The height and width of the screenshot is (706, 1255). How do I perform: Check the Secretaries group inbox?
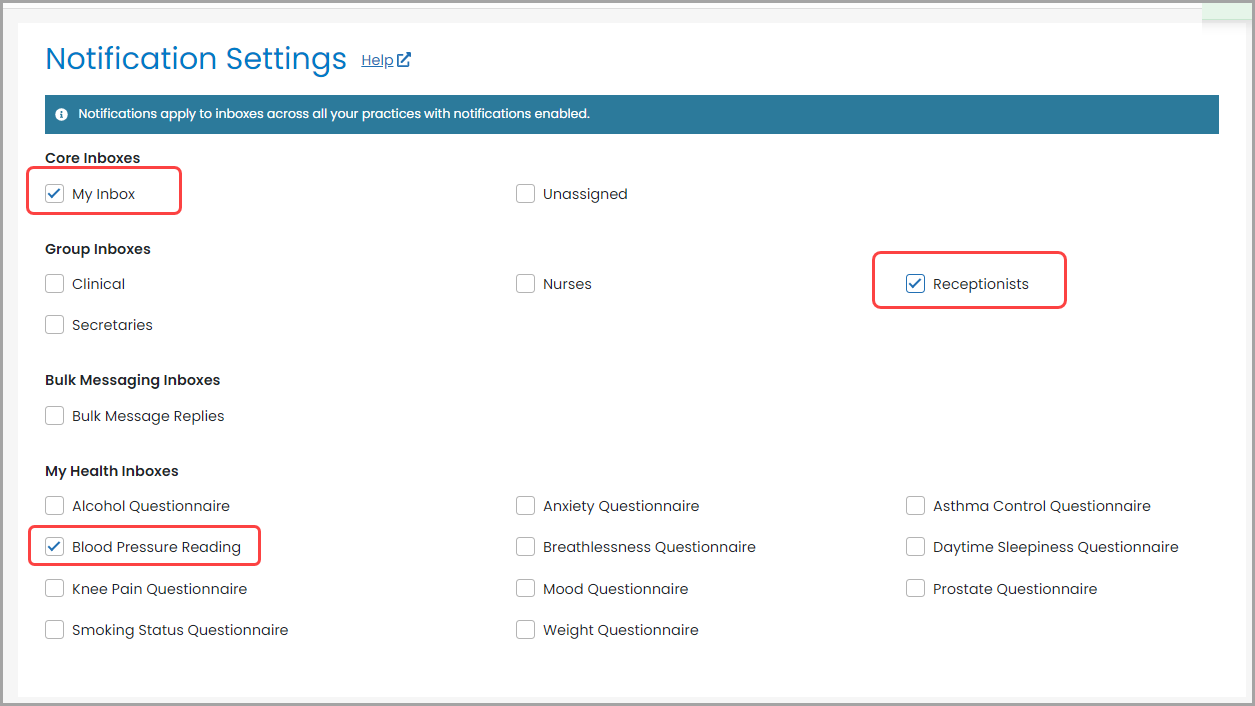click(55, 325)
